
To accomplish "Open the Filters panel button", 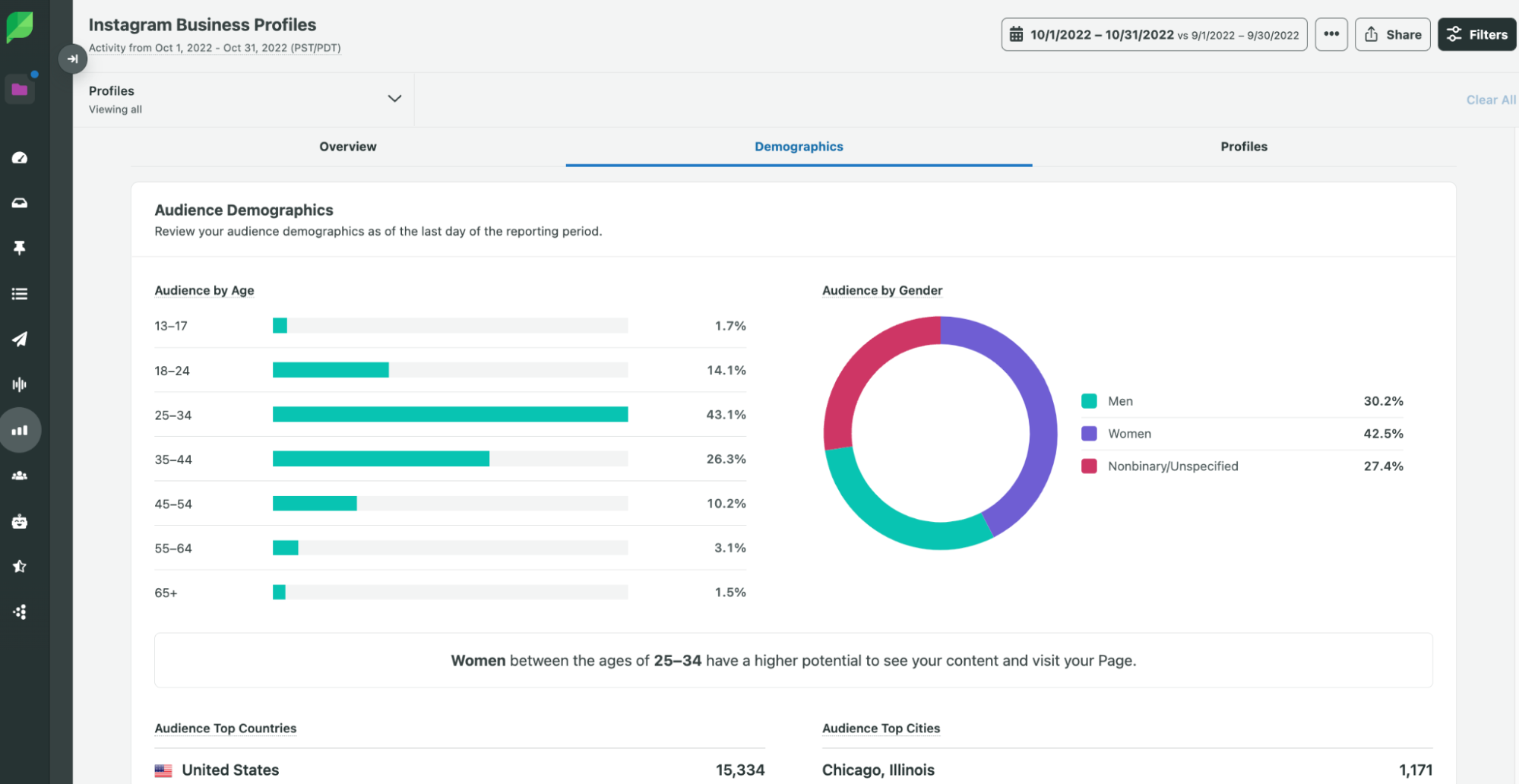I will tap(1476, 35).
